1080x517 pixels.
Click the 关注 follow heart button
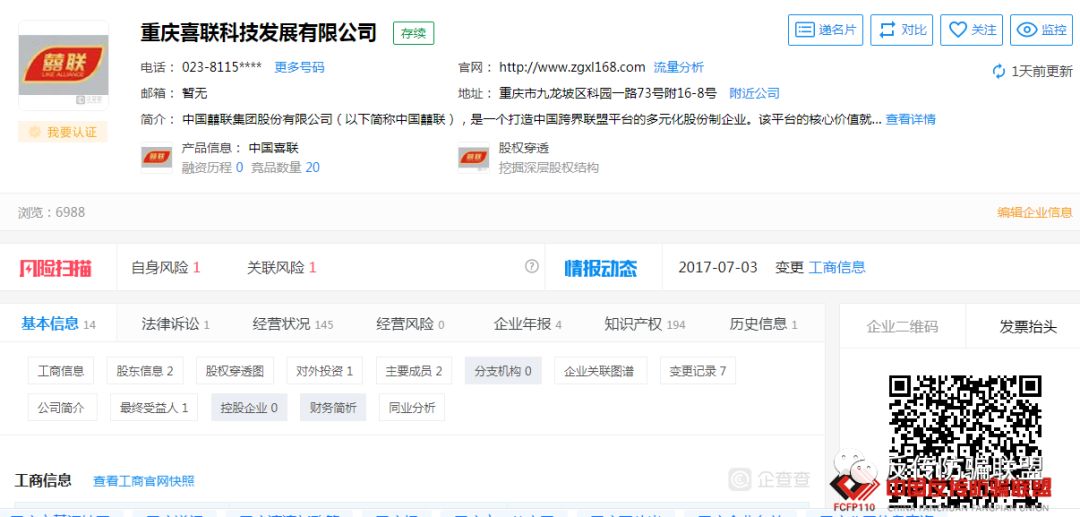(x=971, y=30)
